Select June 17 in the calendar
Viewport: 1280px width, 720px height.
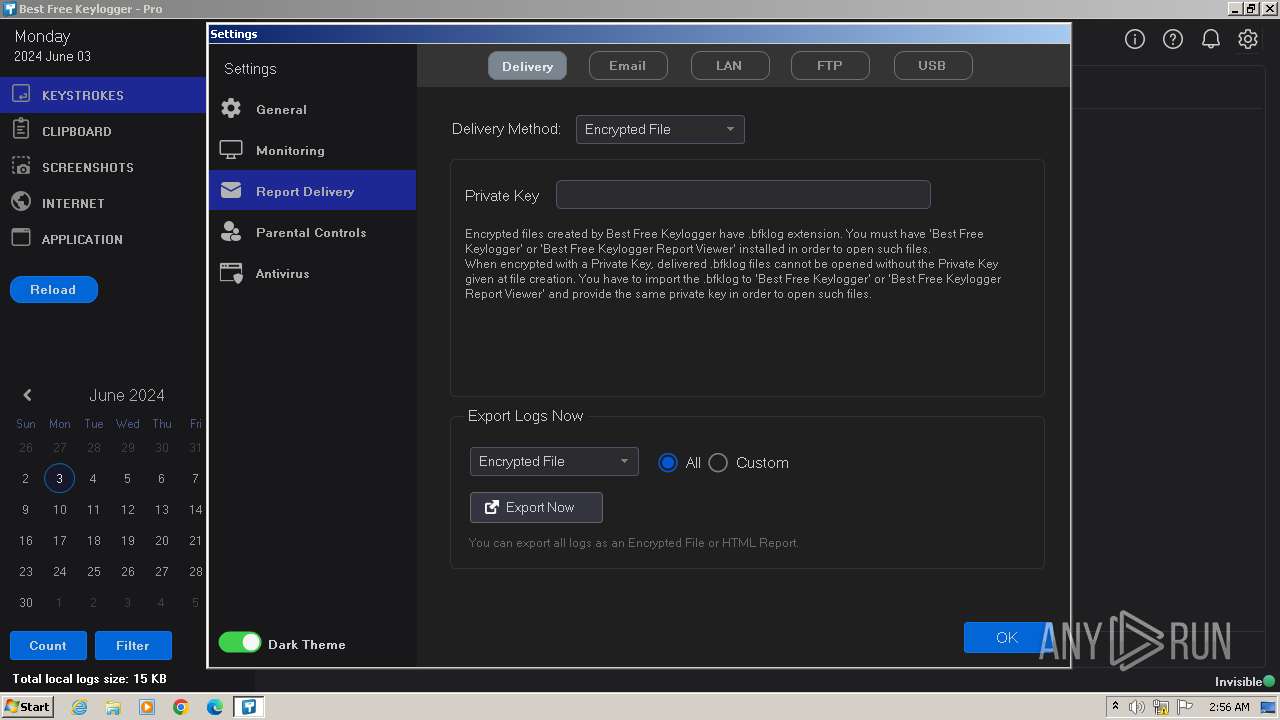(59, 541)
